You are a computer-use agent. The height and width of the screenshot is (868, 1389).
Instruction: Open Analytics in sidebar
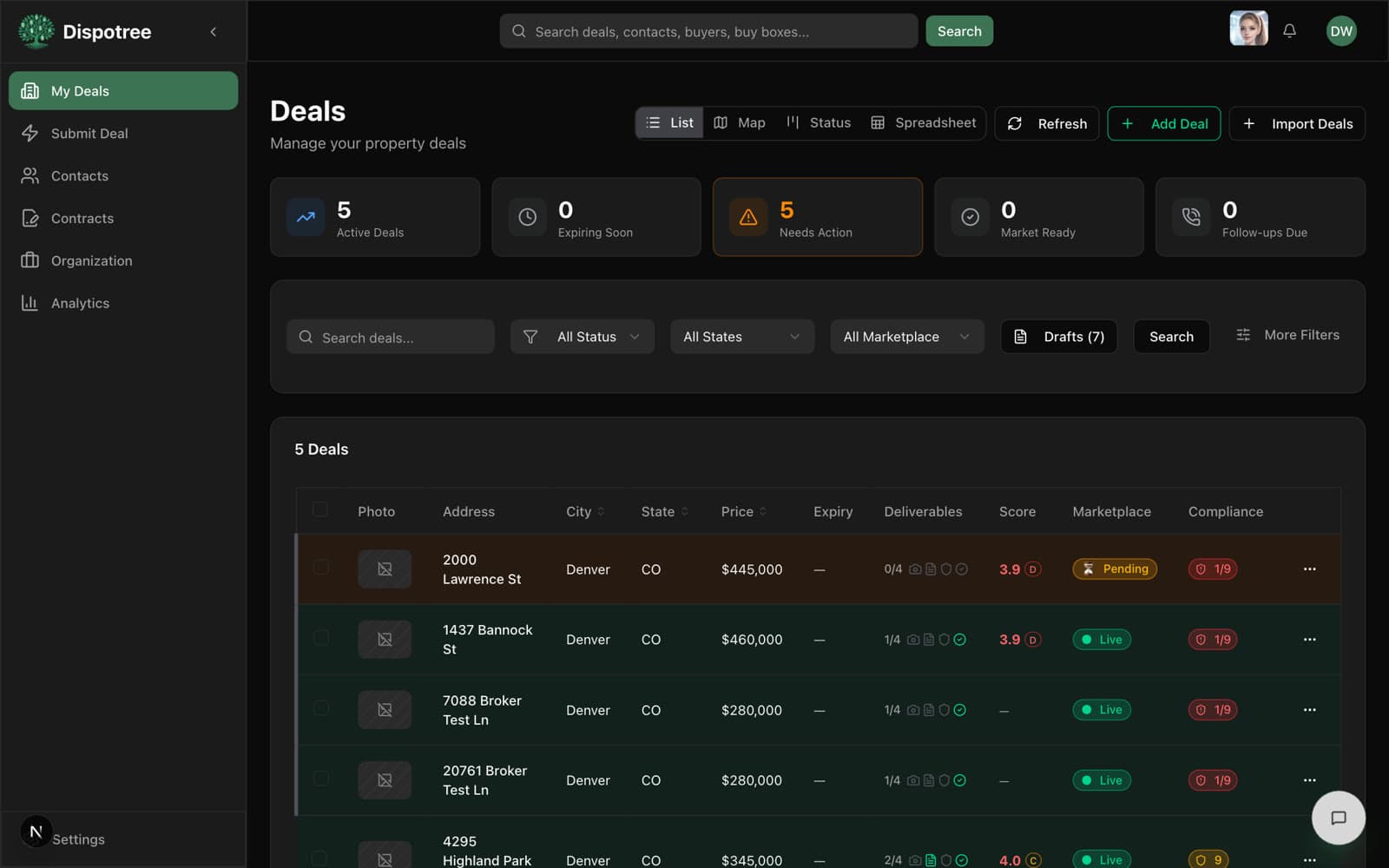123,303
